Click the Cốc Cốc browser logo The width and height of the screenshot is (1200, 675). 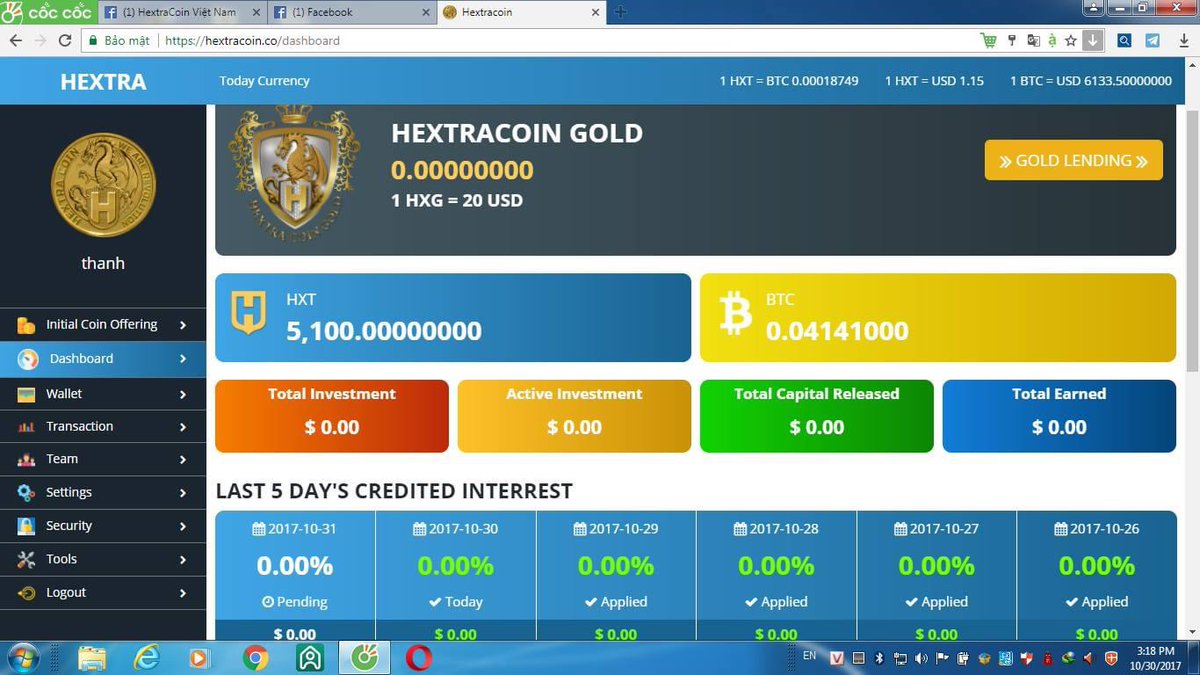(48, 12)
